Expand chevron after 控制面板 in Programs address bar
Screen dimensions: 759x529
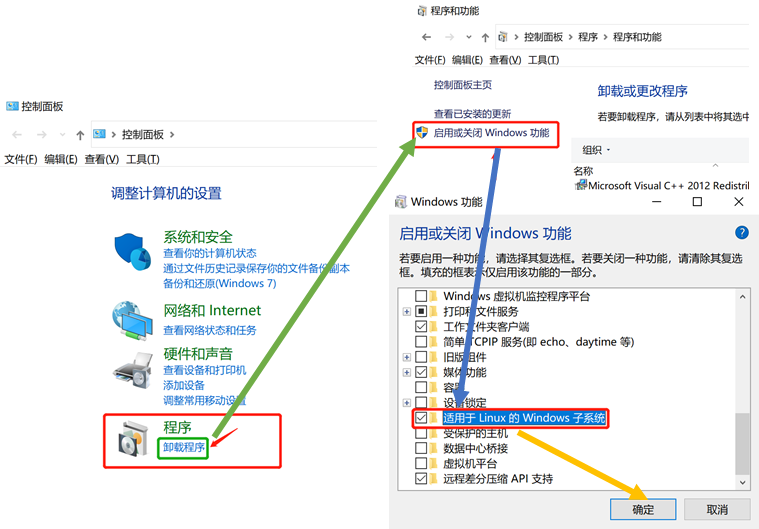571,37
